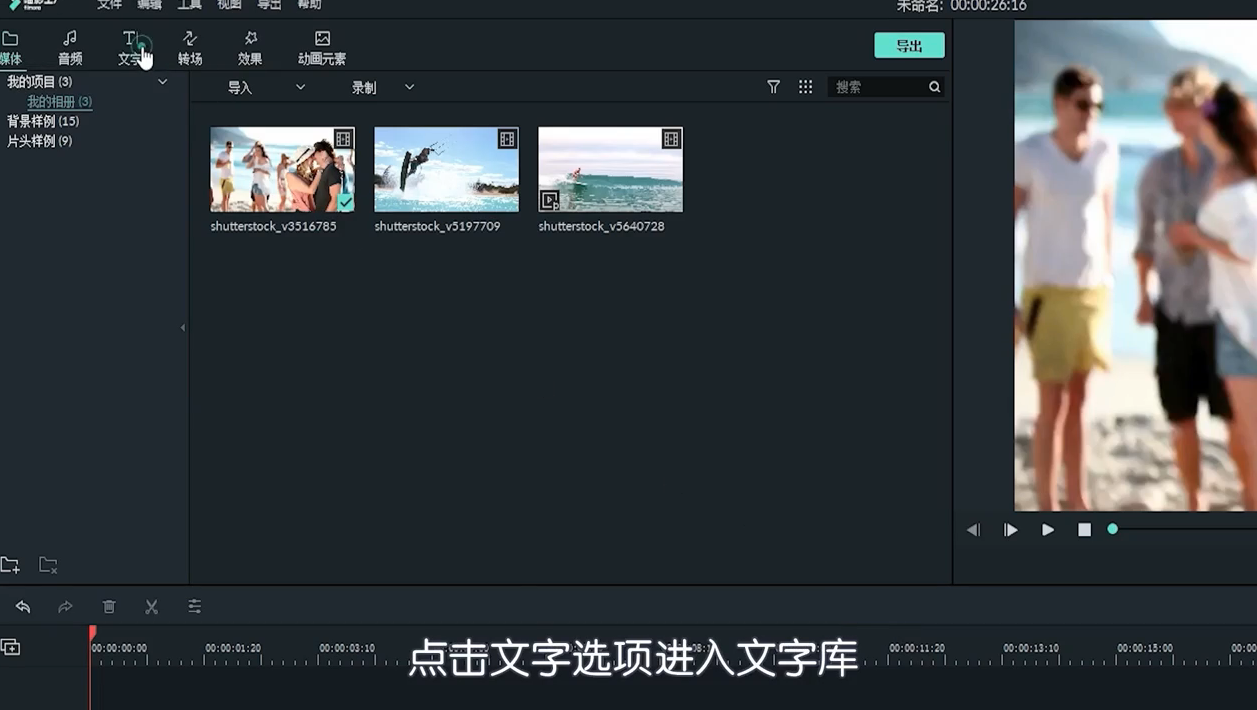Stop the preview playback
Image resolution: width=1257 pixels, height=710 pixels.
tap(1084, 530)
